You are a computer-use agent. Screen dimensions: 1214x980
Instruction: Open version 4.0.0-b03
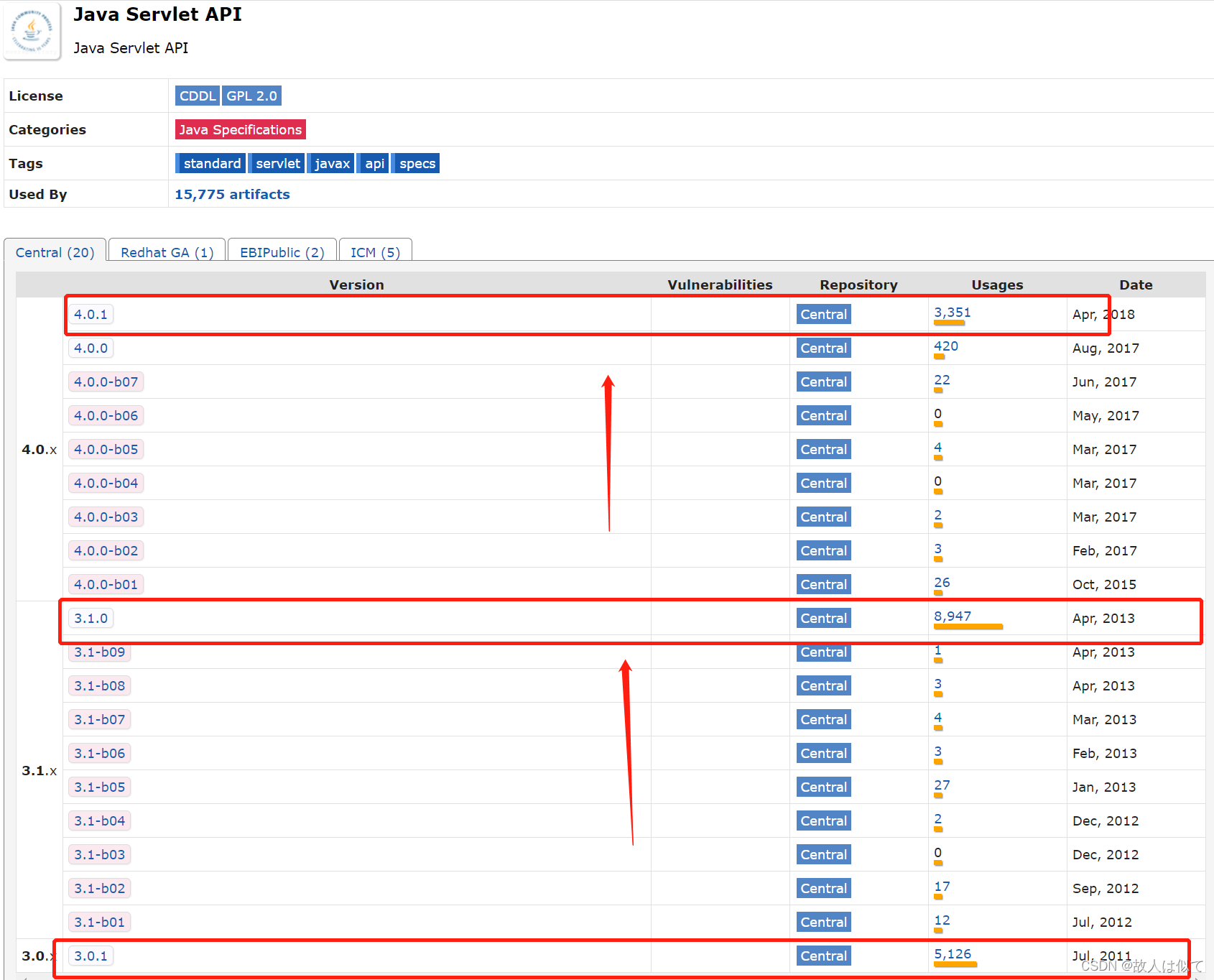coord(106,517)
